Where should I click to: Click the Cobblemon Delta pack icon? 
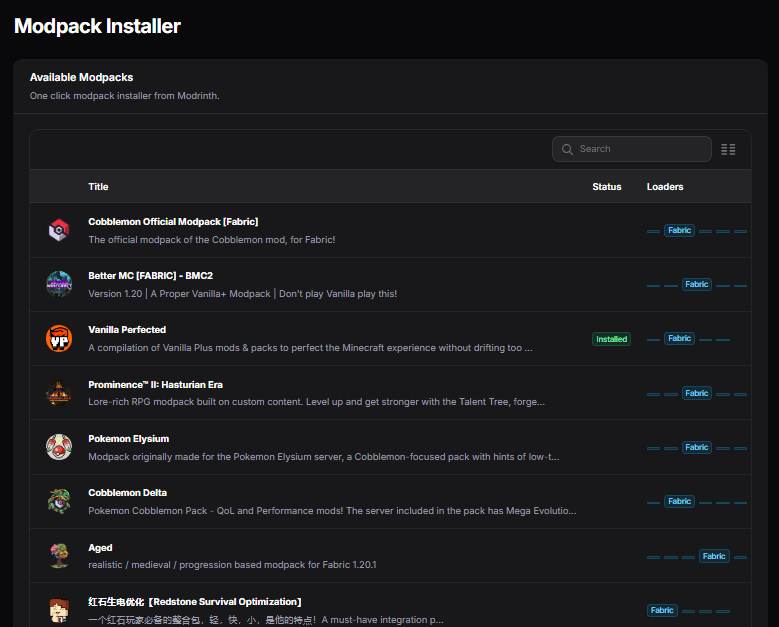(x=59, y=501)
